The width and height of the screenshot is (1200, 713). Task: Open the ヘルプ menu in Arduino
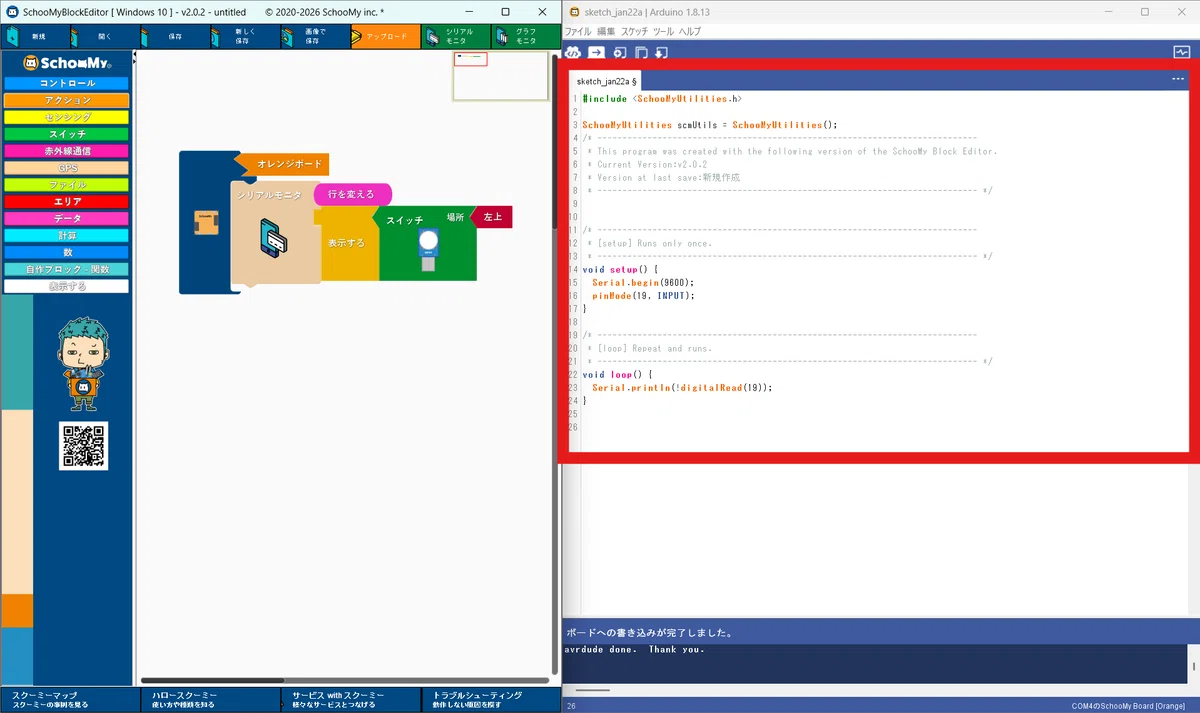[690, 32]
